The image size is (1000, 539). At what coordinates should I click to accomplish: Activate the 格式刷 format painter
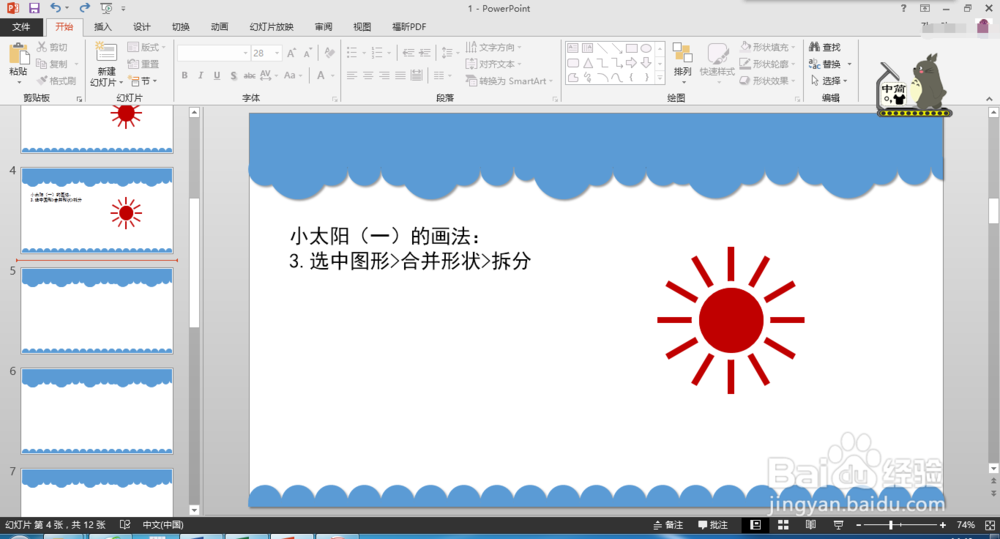(x=56, y=81)
